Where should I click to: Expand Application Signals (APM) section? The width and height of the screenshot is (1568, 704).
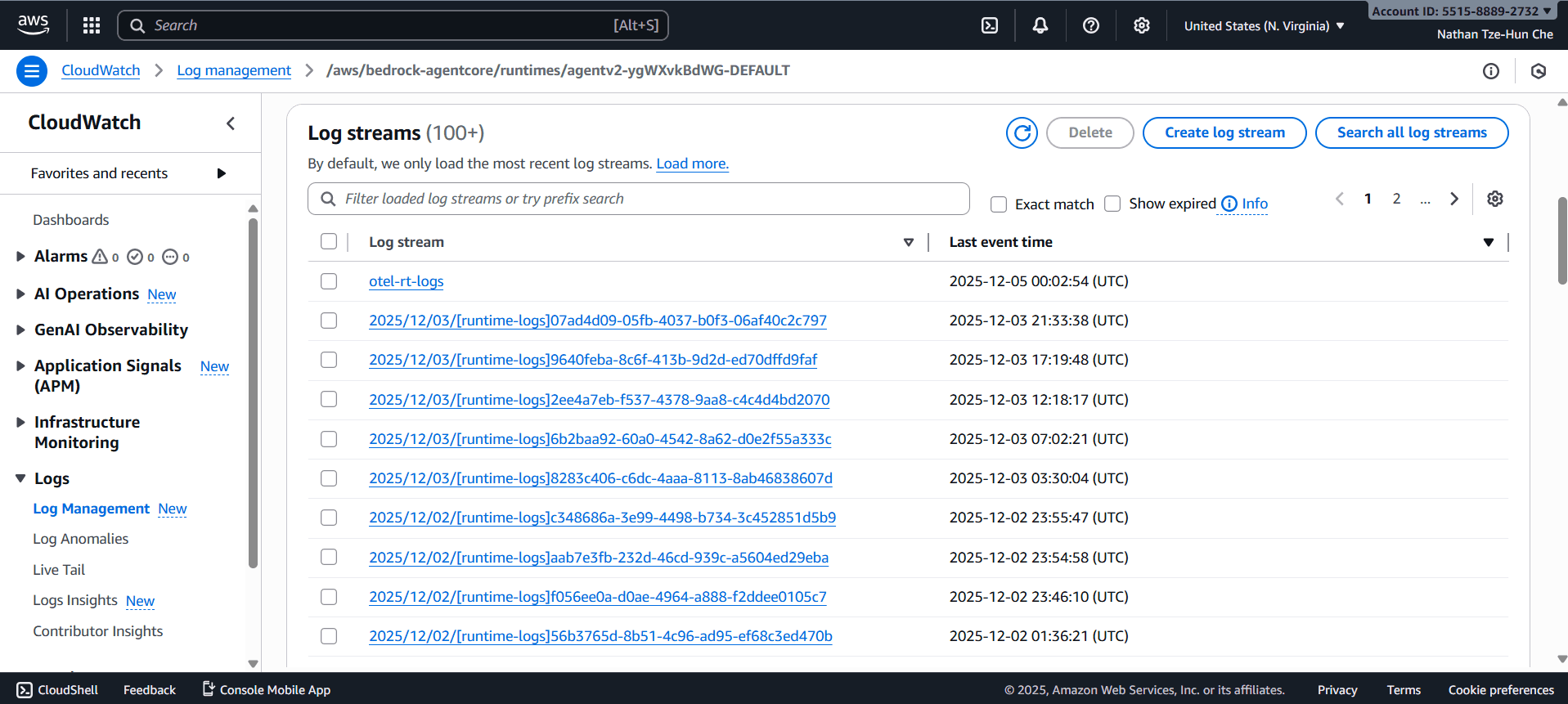click(x=20, y=365)
